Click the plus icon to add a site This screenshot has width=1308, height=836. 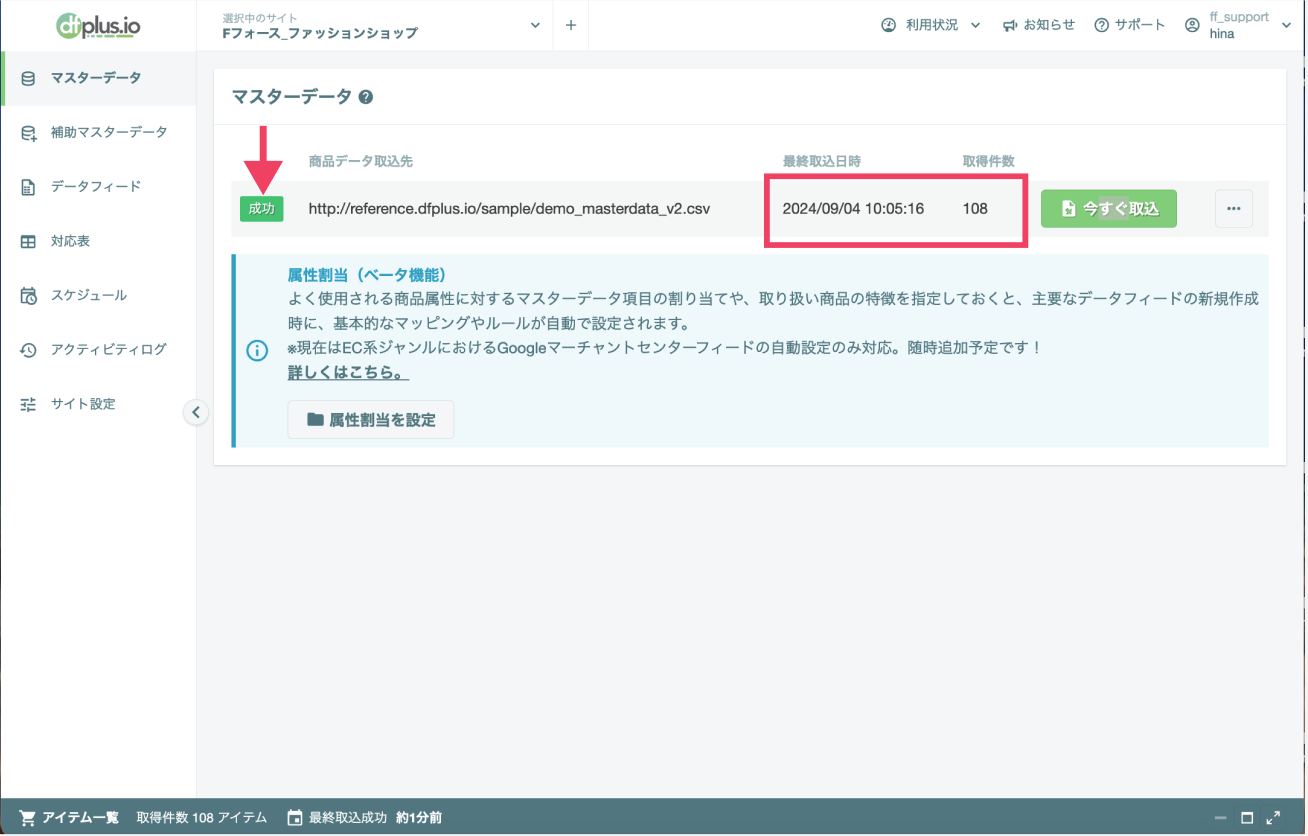(570, 25)
